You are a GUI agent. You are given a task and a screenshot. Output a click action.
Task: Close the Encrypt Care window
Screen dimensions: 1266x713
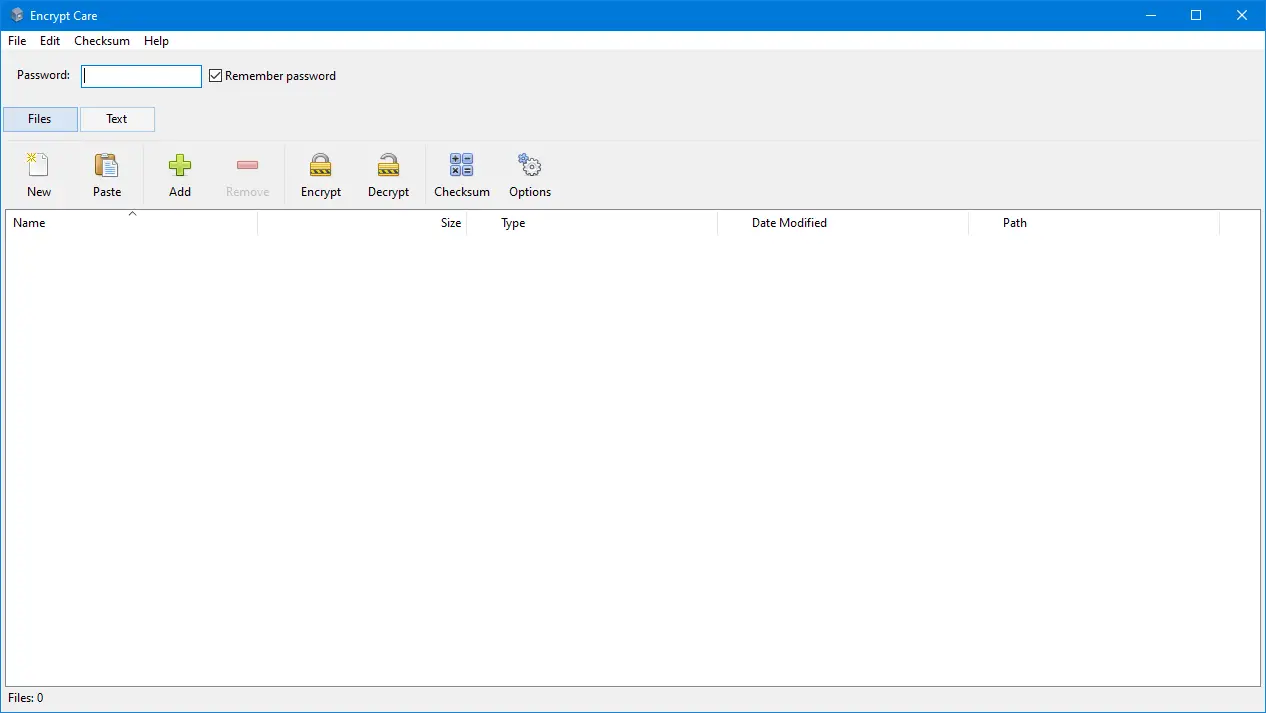[1242, 15]
